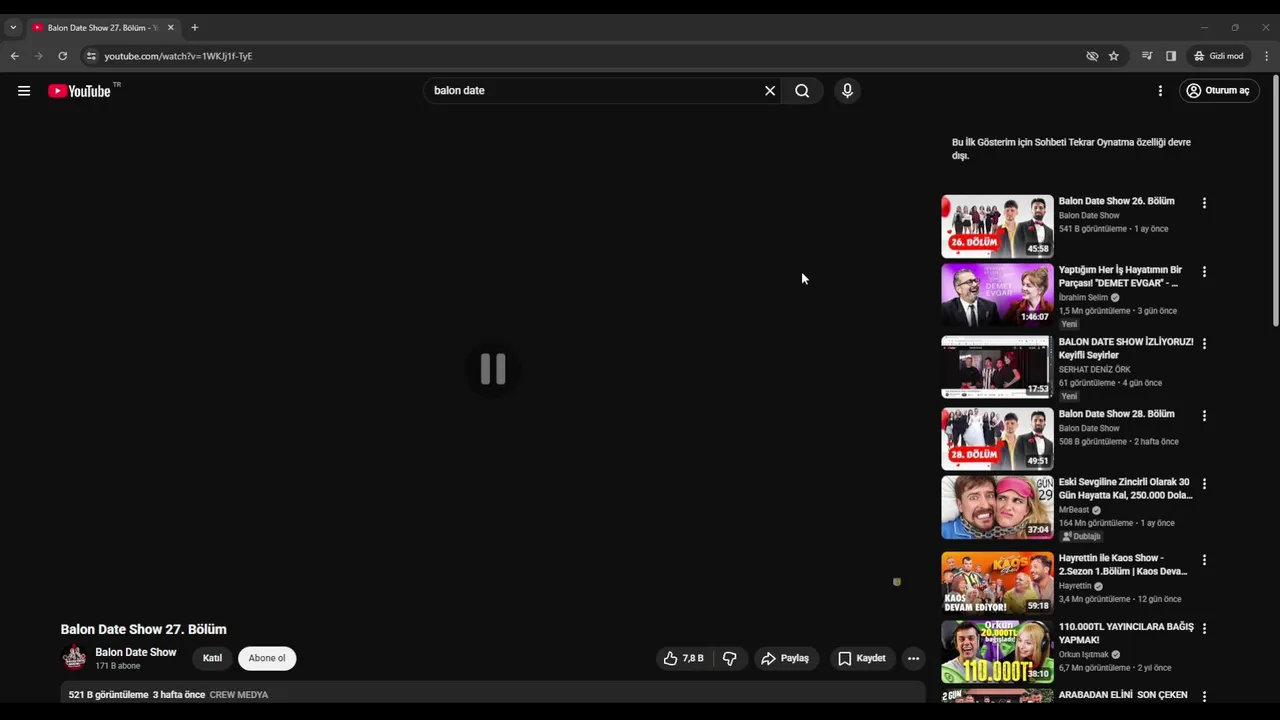Open thumbnail of BALON DATE SHOW İZLİYORUZ
The image size is (1280, 720).
point(997,367)
